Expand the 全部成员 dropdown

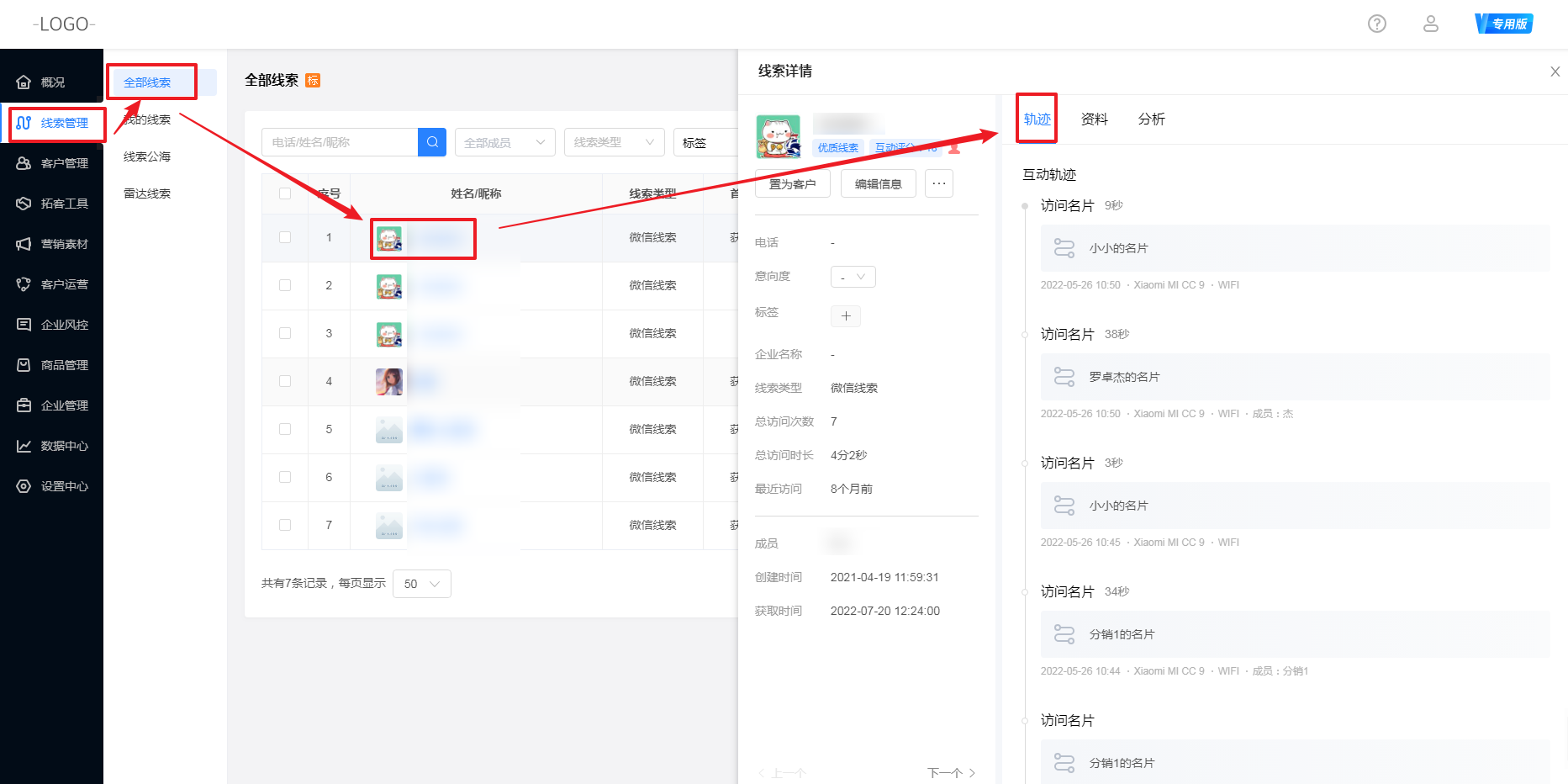(x=504, y=142)
